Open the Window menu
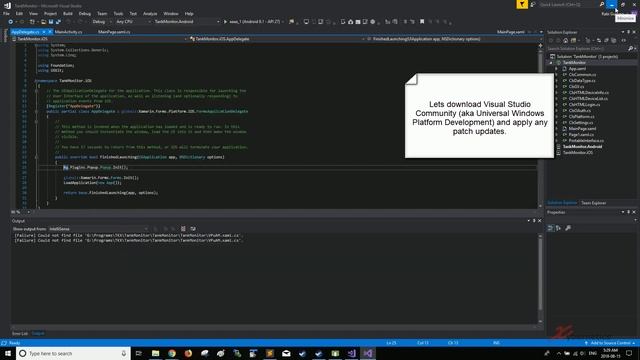 [171, 13]
